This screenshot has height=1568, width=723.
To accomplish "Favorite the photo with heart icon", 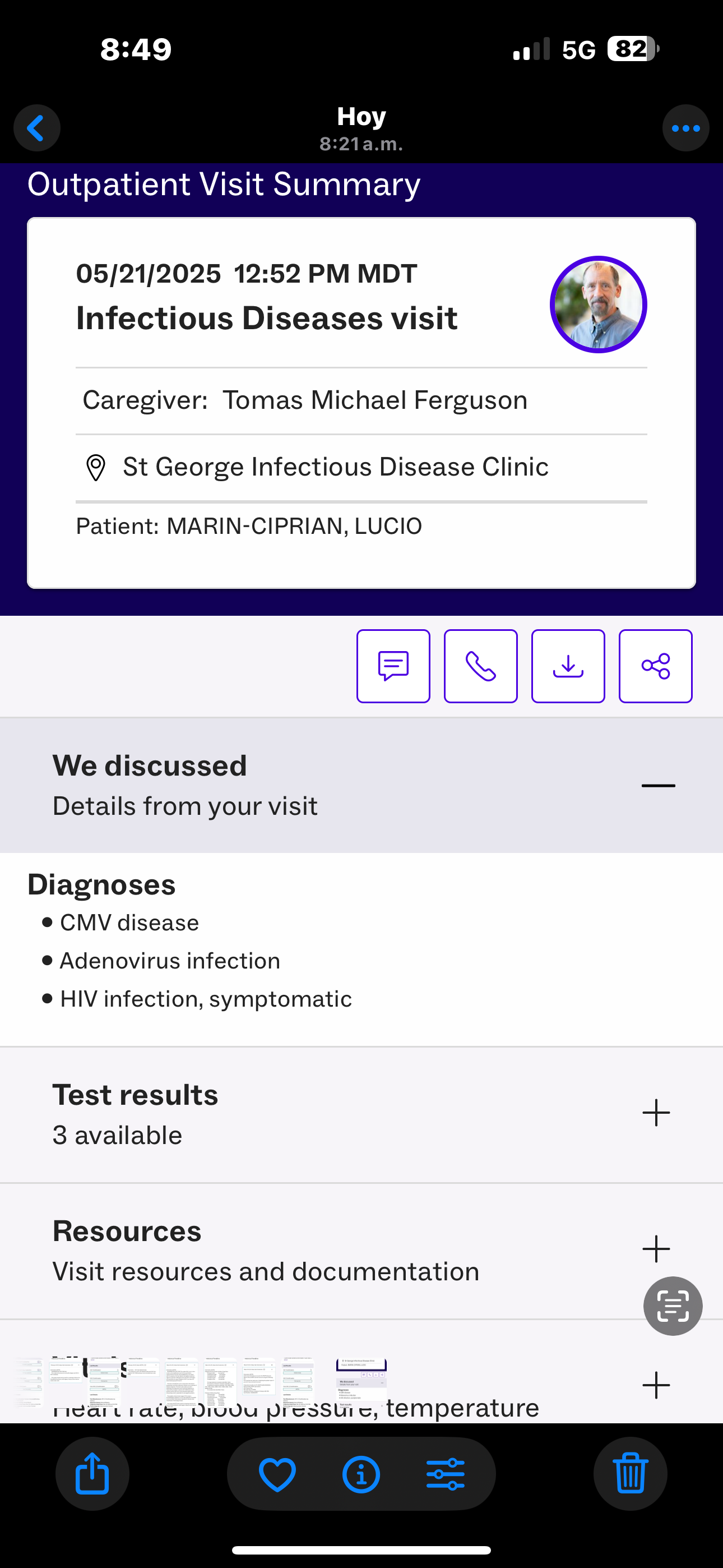I will click(x=277, y=1474).
